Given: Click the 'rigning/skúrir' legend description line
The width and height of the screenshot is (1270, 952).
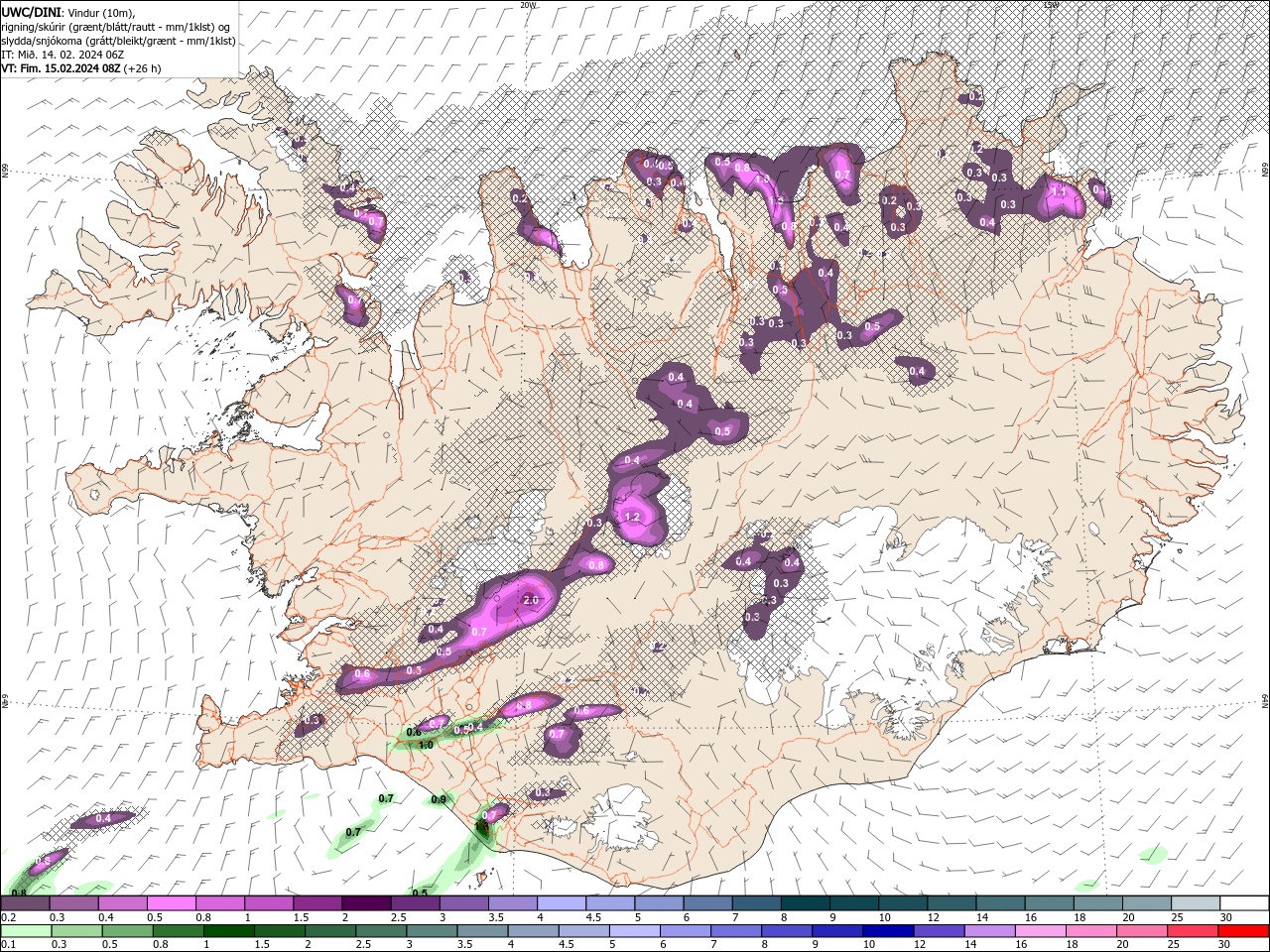Looking at the screenshot, I should pyautogui.click(x=116, y=26).
